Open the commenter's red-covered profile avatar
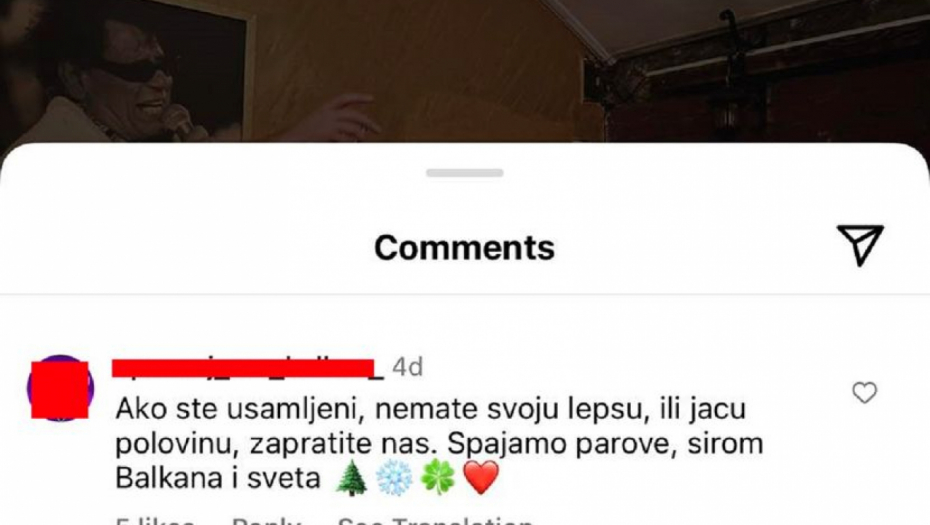The image size is (930, 525). click(60, 389)
